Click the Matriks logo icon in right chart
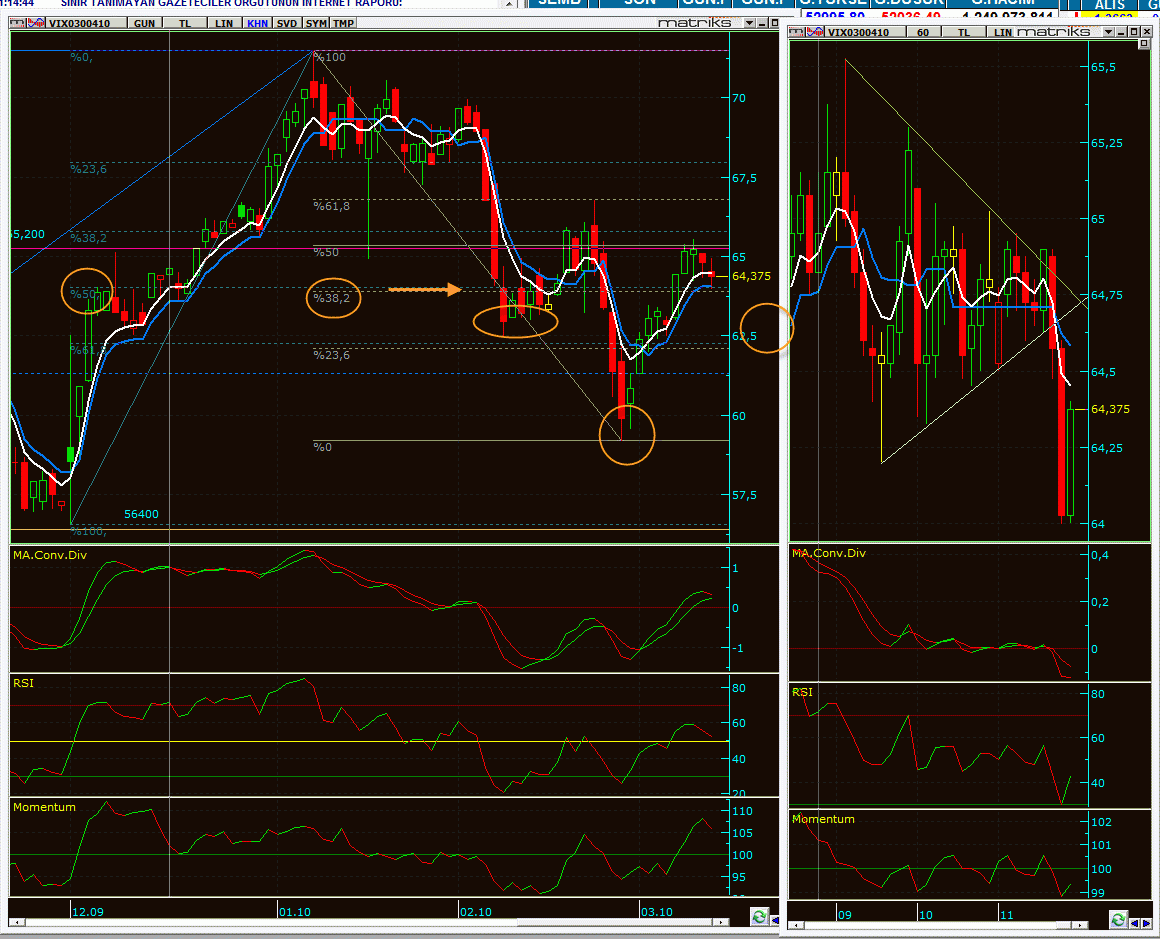Image resolution: width=1160 pixels, height=939 pixels. (797, 32)
